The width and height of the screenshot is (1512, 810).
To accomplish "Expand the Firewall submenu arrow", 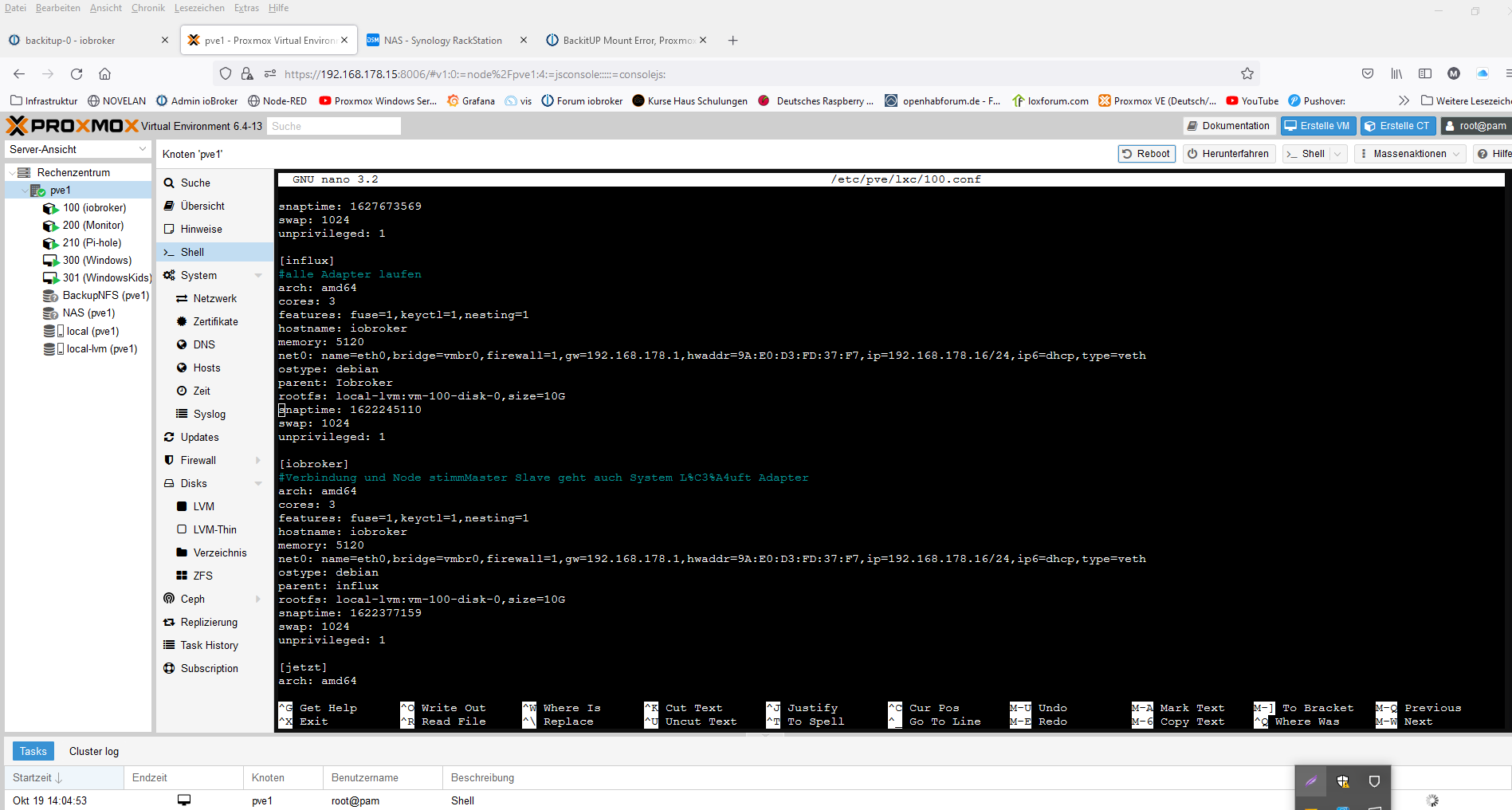I will pyautogui.click(x=258, y=460).
